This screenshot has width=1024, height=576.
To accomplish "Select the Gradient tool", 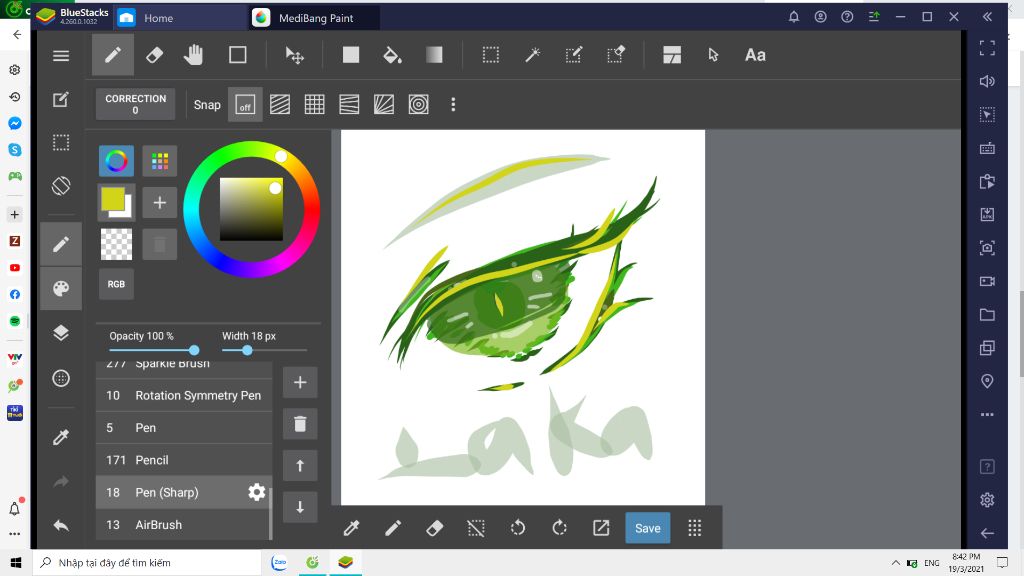I will 434,55.
